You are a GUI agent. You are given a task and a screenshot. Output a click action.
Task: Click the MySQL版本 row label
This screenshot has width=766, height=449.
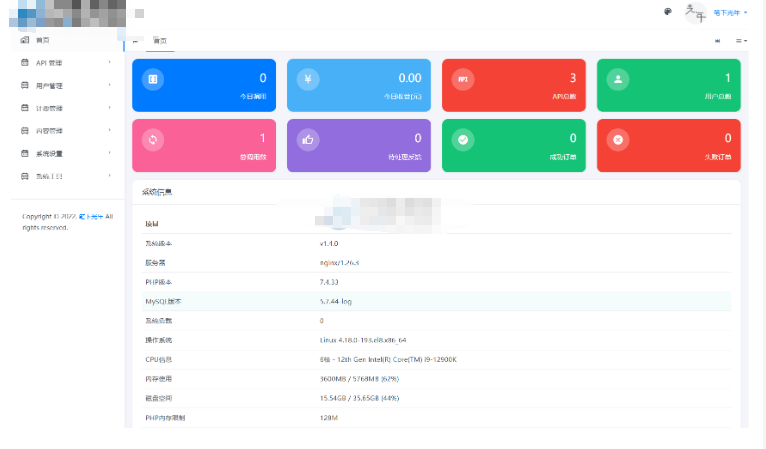(163, 301)
